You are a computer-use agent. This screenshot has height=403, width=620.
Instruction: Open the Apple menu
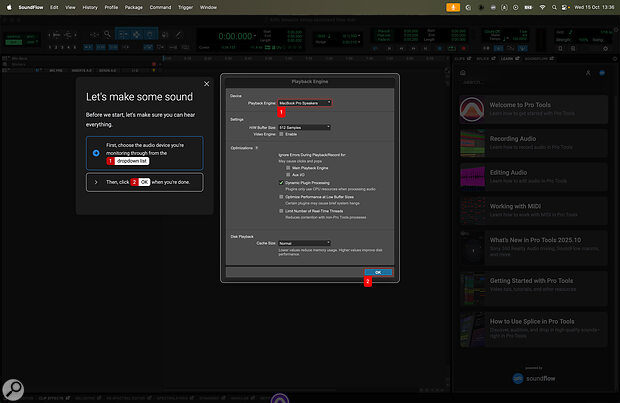coord(9,7)
